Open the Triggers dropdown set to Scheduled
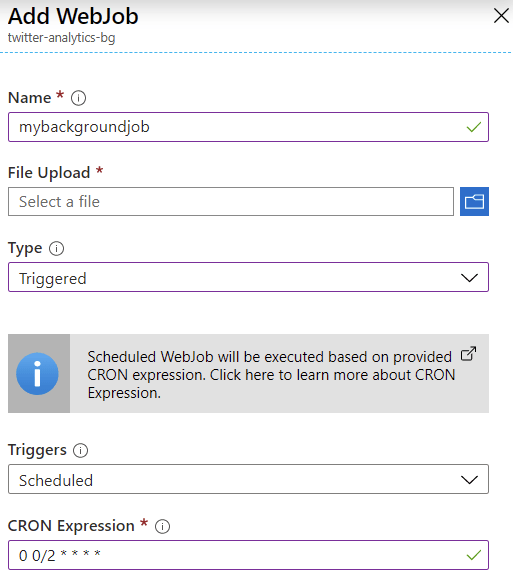 248,479
